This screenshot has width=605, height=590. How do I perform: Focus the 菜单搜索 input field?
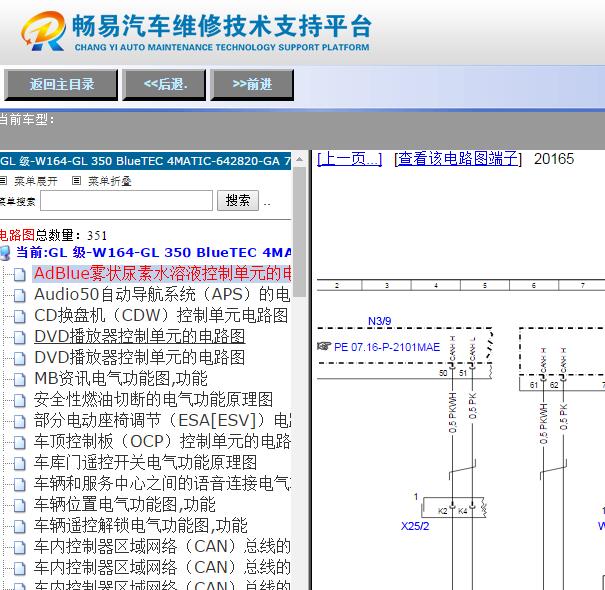[127, 201]
